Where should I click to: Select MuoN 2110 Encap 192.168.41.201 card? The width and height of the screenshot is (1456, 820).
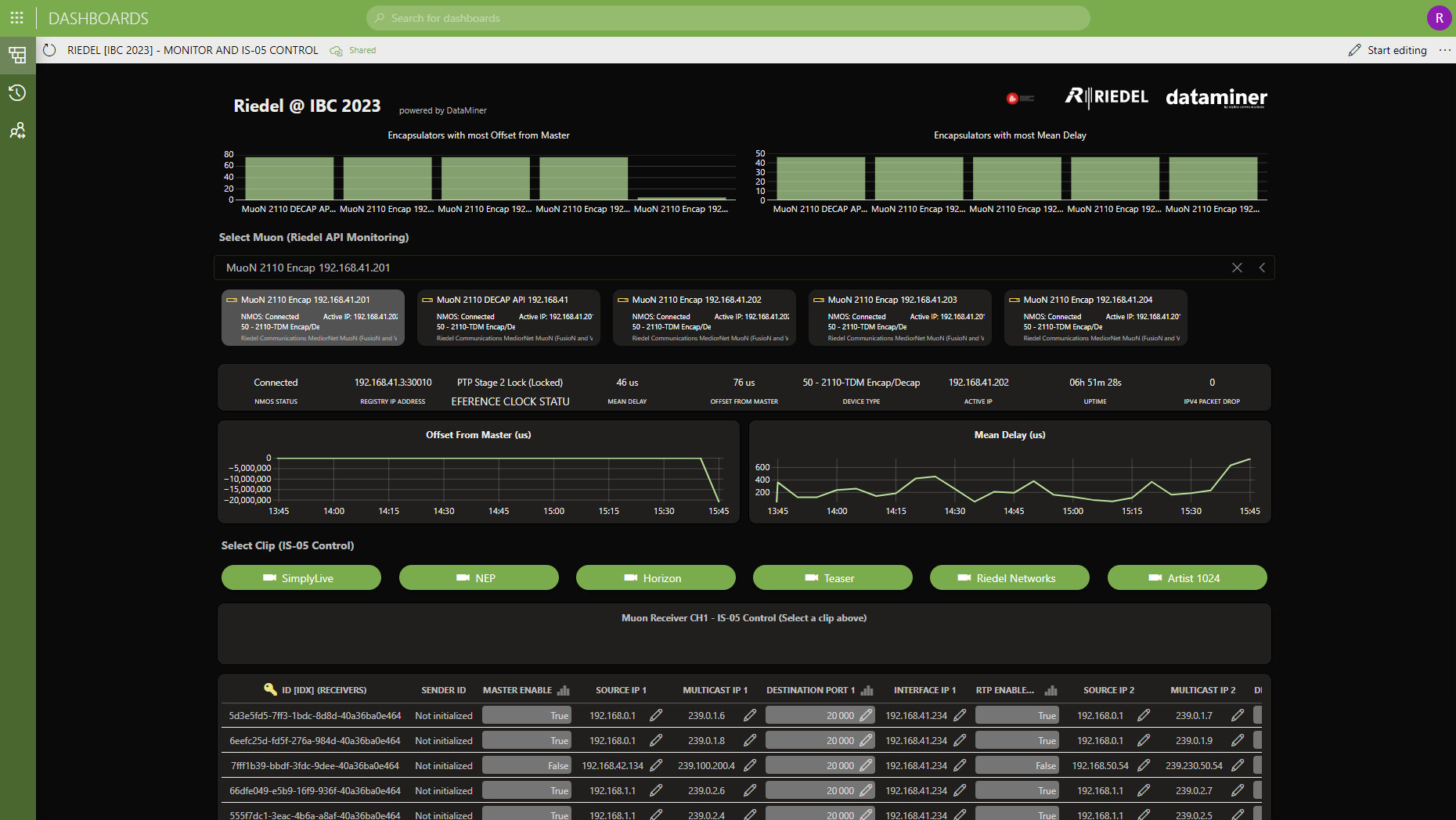click(x=313, y=318)
